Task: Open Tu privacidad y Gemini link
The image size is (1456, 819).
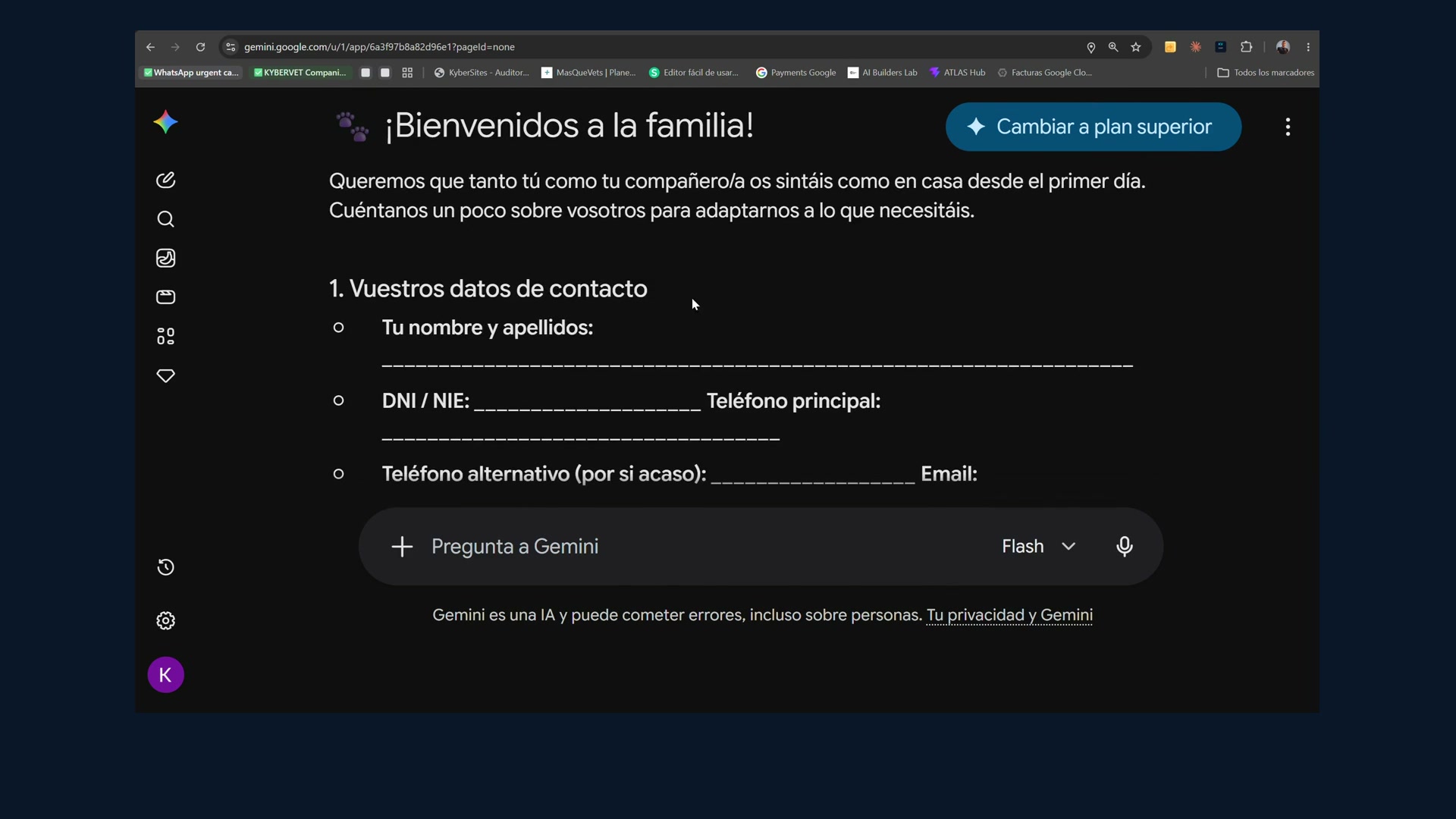Action: click(x=1009, y=615)
